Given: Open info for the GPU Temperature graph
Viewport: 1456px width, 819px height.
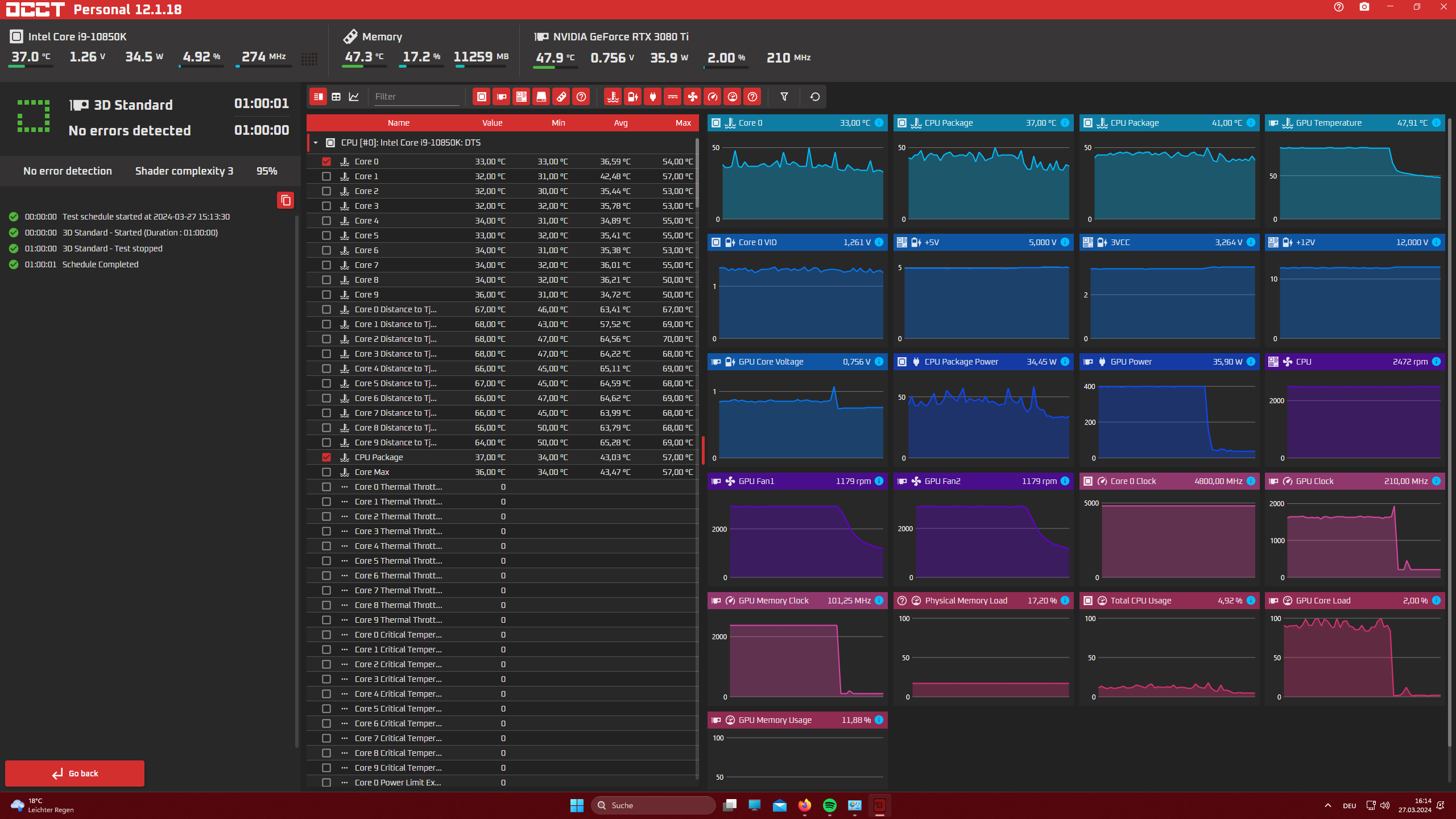Looking at the screenshot, I should click(x=1437, y=123).
